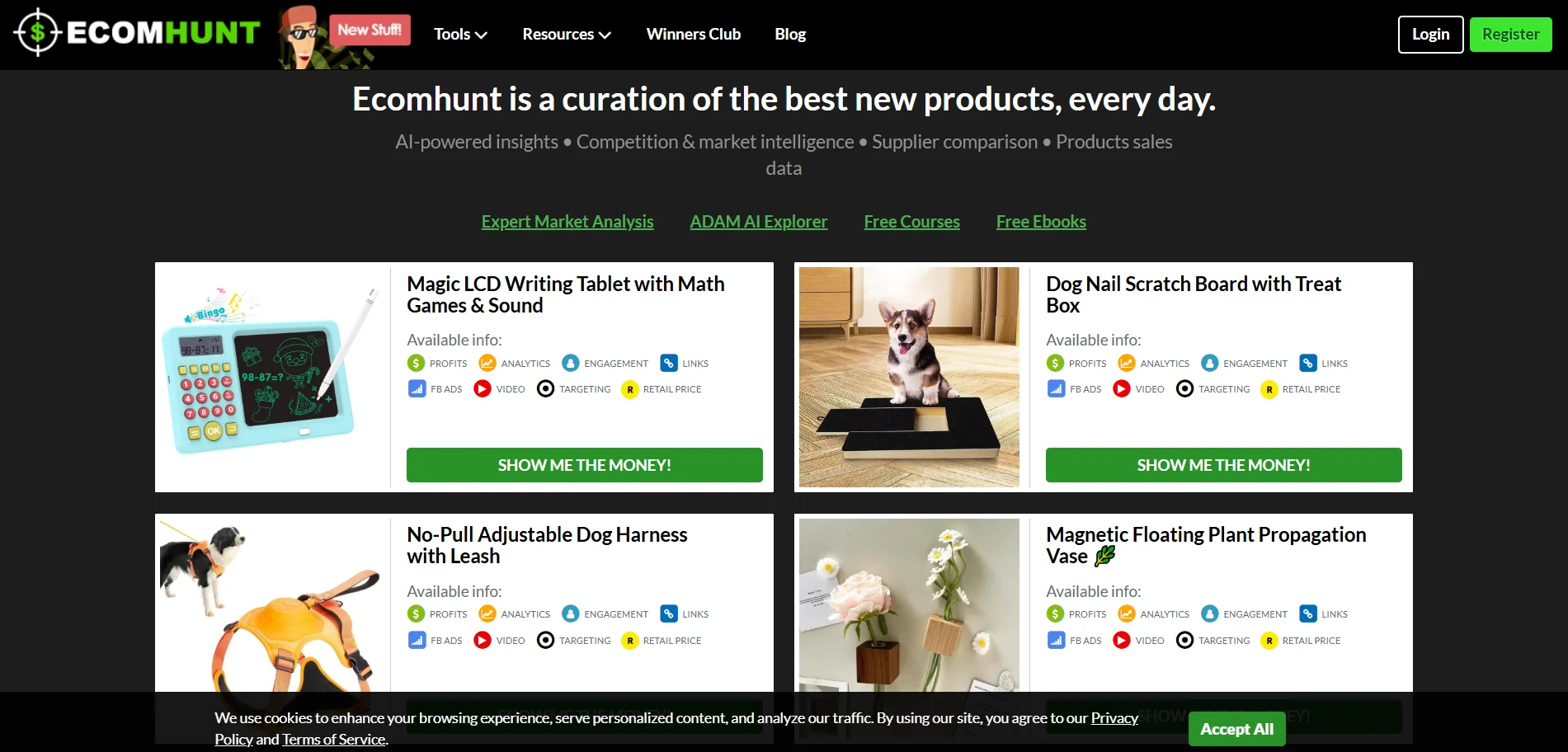
Task: Expand the Tools dropdown menu
Action: click(460, 35)
